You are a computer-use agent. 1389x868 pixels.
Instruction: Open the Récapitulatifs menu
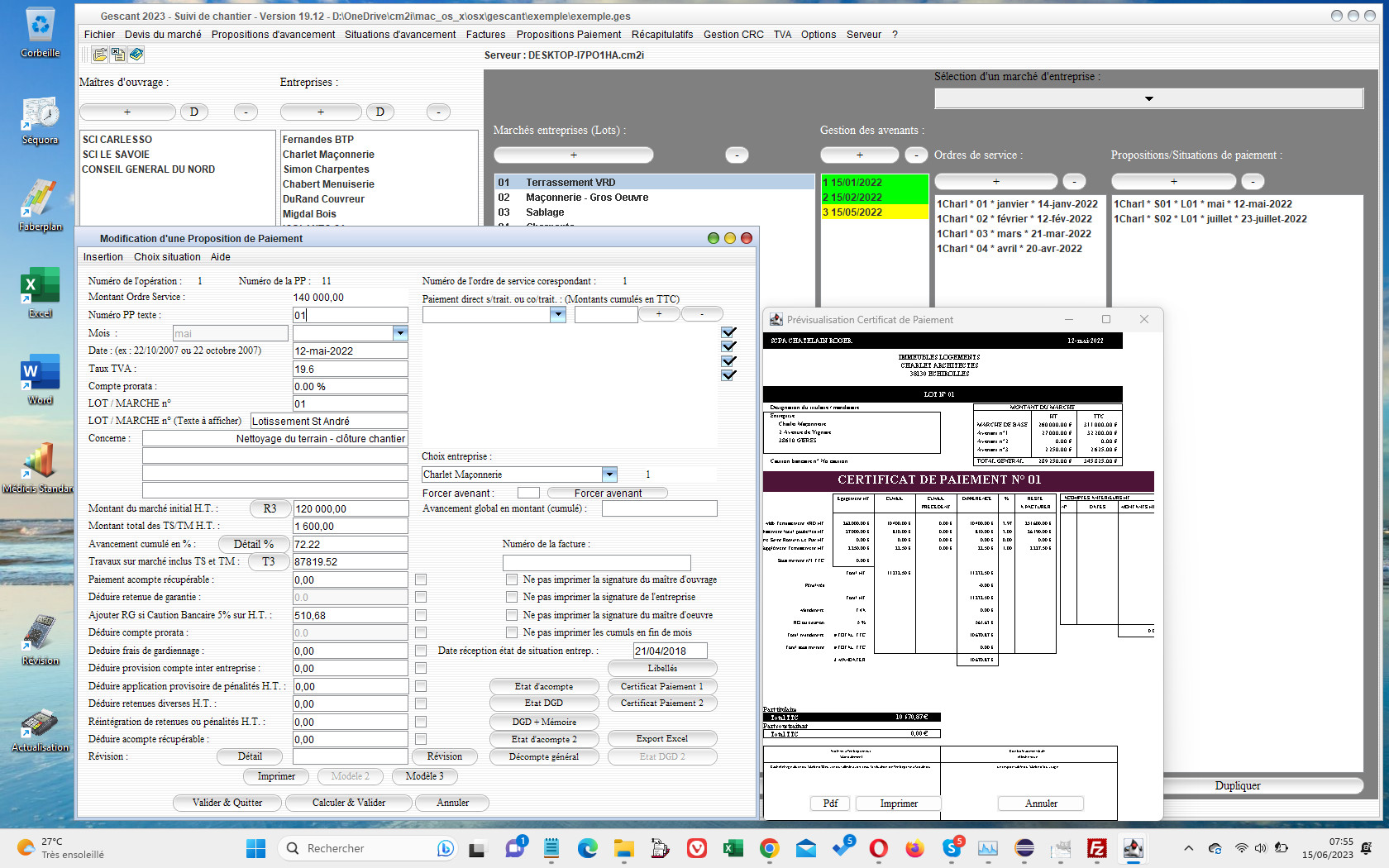pyautogui.click(x=662, y=35)
